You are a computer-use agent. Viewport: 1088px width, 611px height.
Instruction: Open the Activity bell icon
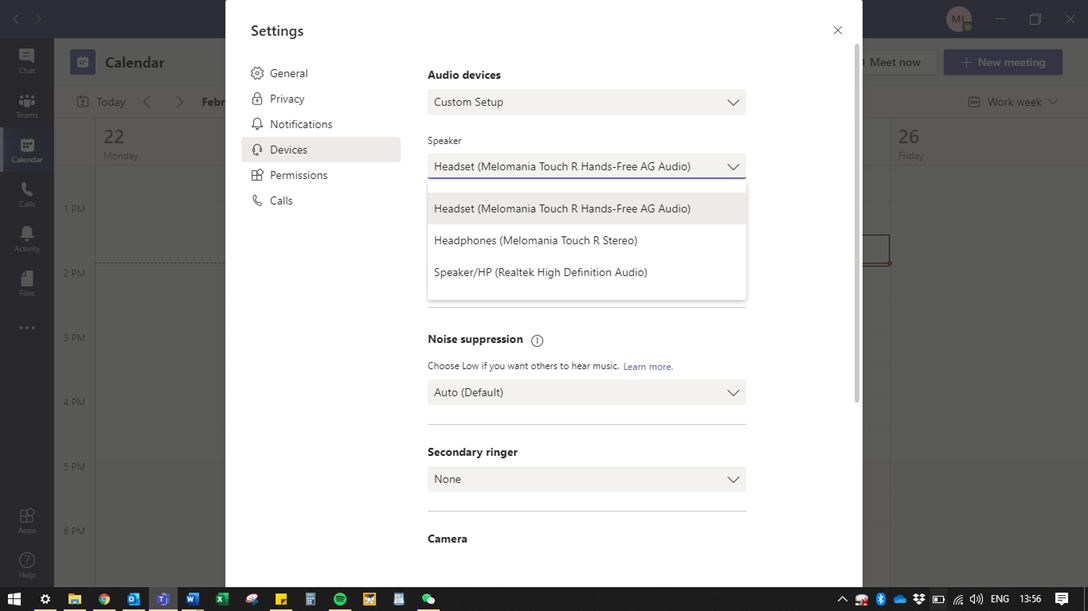[x=27, y=238]
